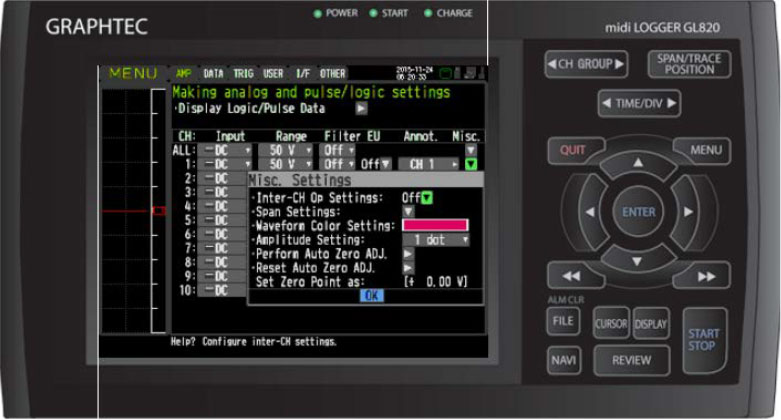Click the green battery status icon

point(445,74)
